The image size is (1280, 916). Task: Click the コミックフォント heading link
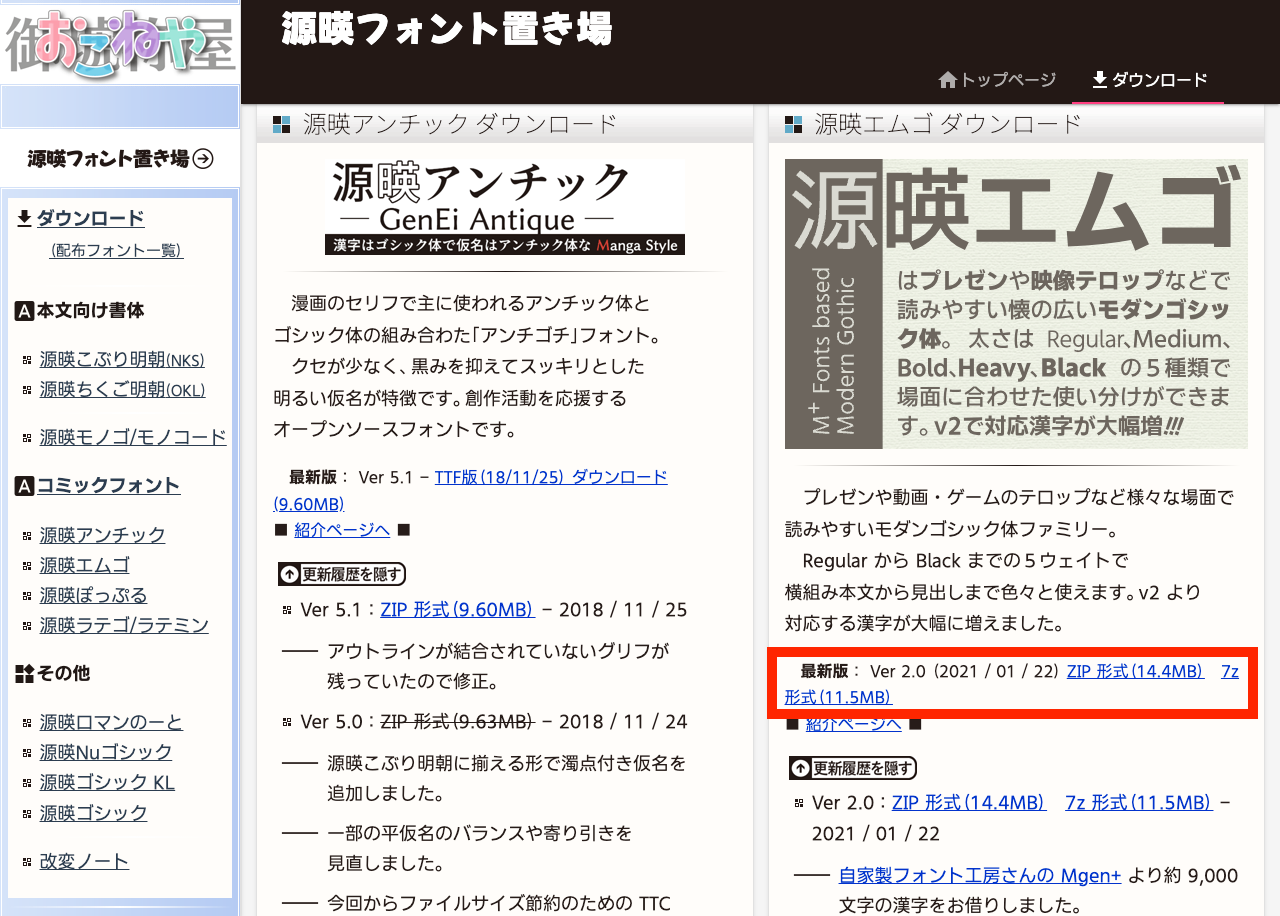[108, 486]
